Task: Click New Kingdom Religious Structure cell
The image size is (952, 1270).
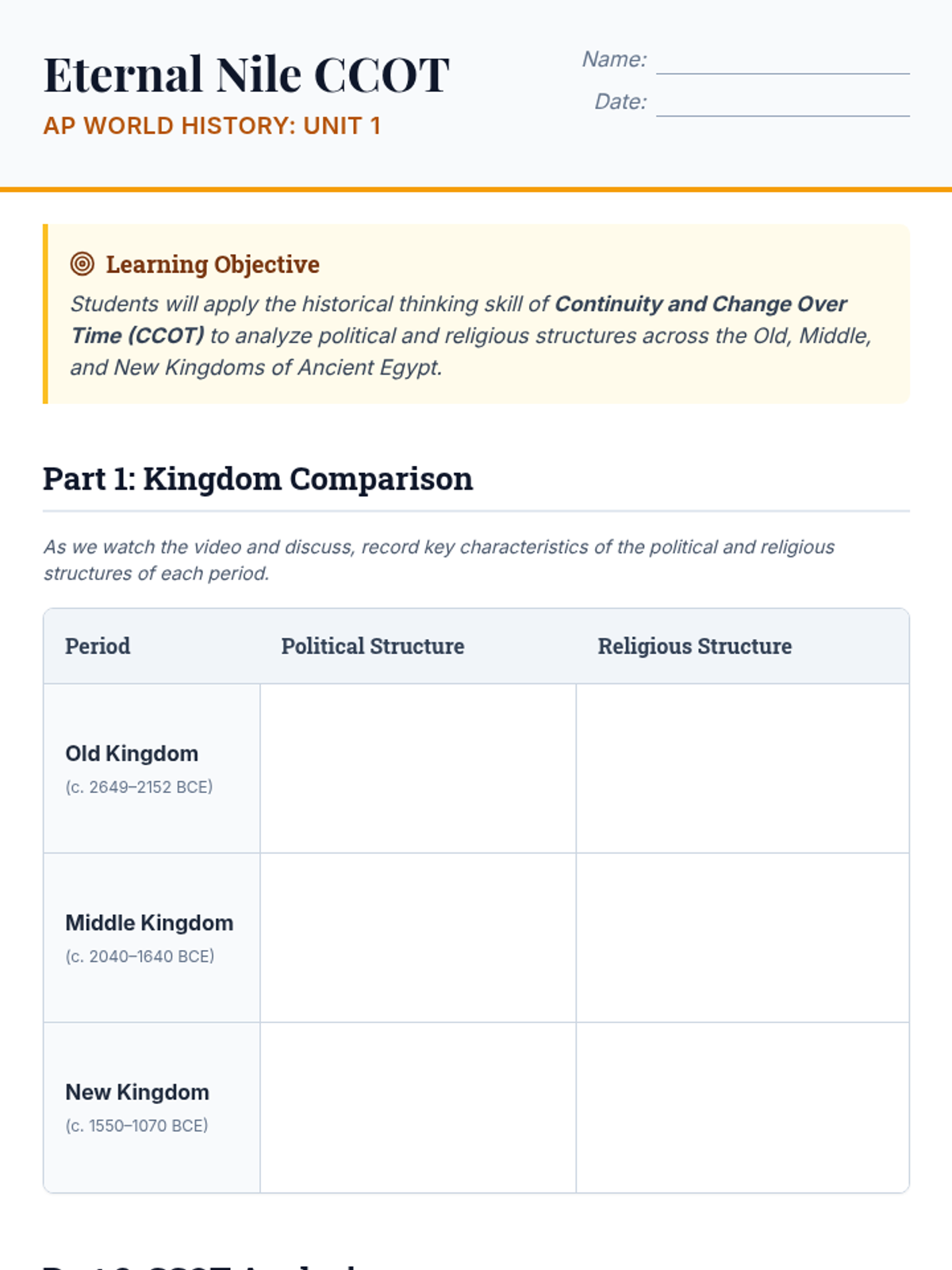Action: point(743,1107)
